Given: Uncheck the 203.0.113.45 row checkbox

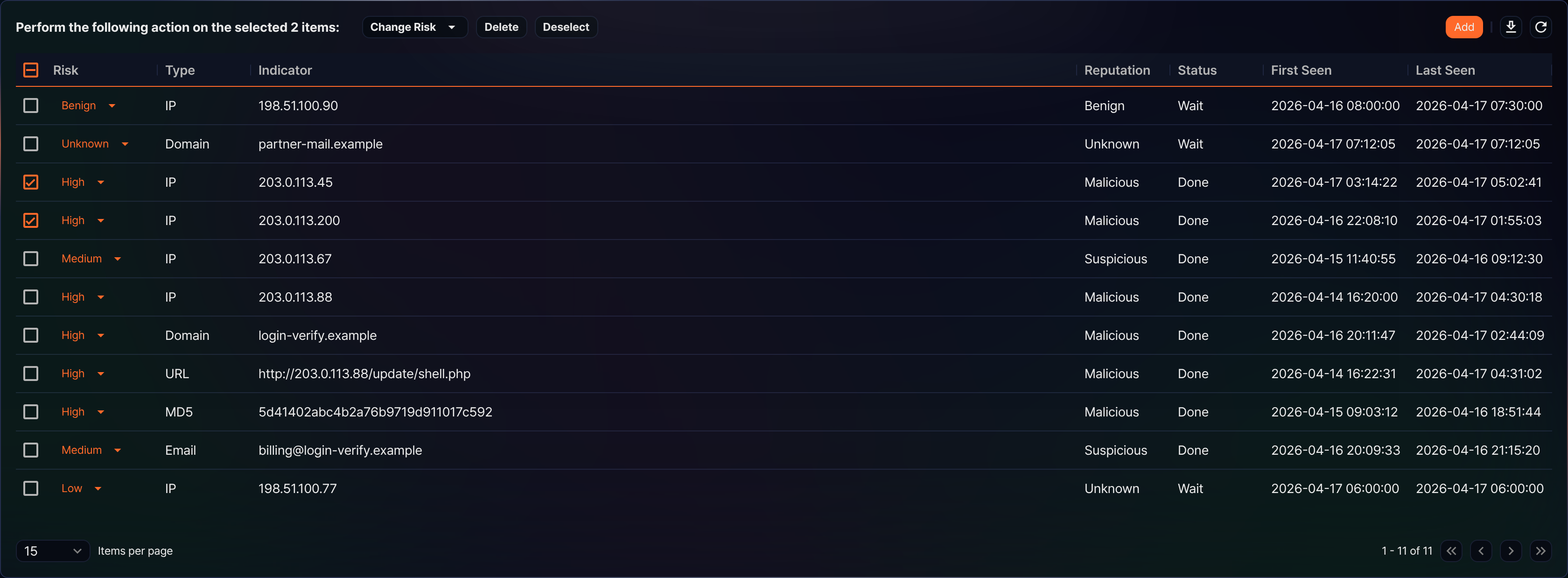Looking at the screenshot, I should [x=30, y=182].
